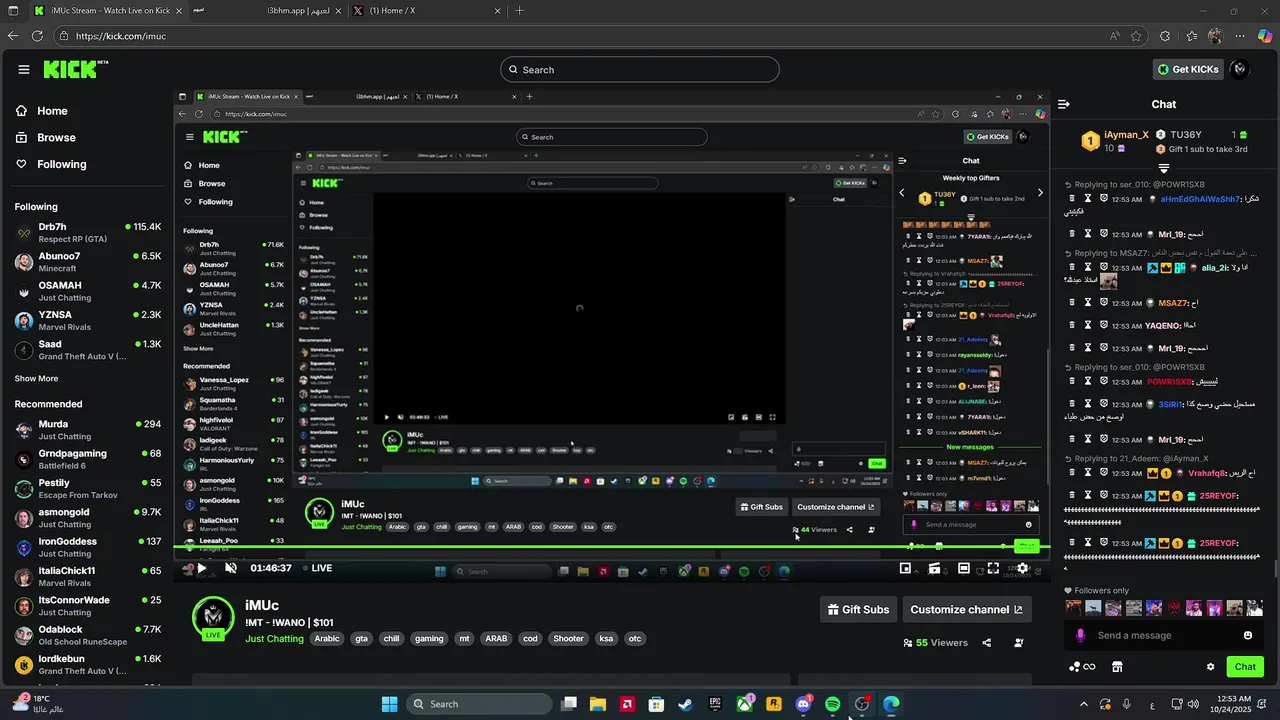This screenshot has height=720, width=1280.
Task: Open the weather widget on the taskbar
Action: coord(40,704)
